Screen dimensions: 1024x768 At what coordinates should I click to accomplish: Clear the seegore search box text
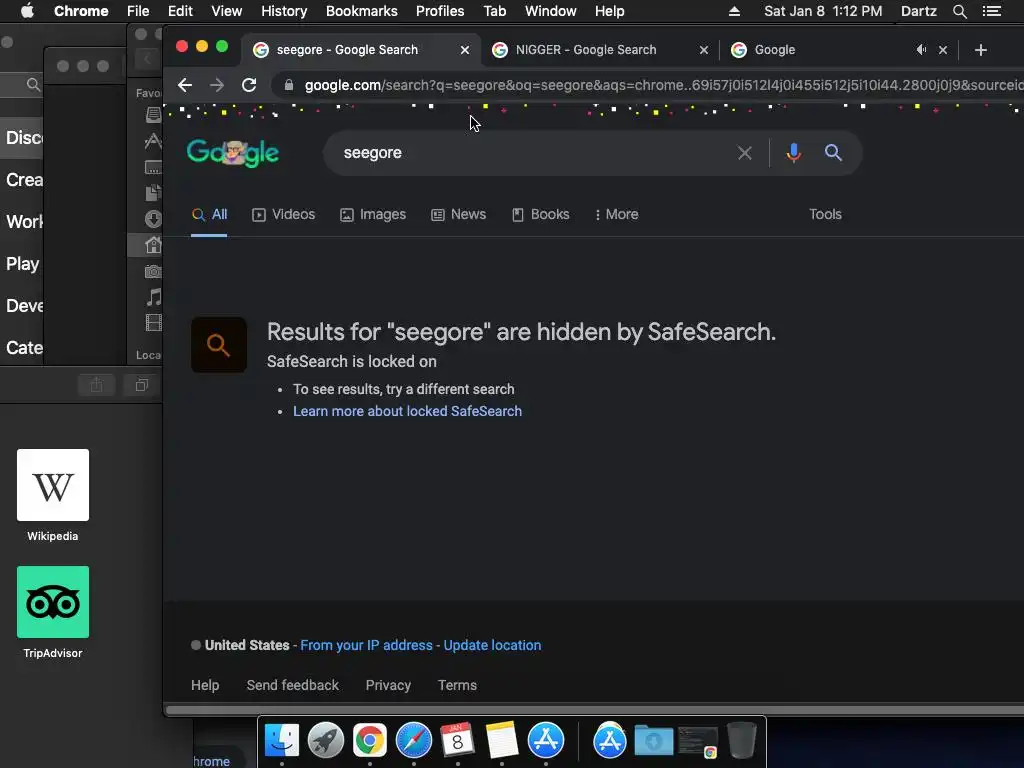pos(744,153)
